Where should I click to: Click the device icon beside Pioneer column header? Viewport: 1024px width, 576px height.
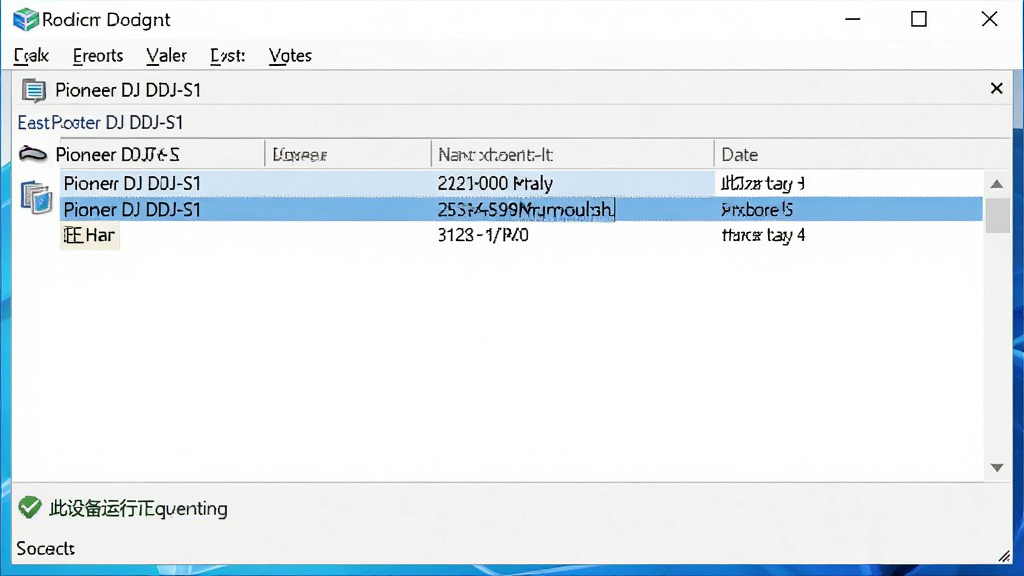coord(33,155)
